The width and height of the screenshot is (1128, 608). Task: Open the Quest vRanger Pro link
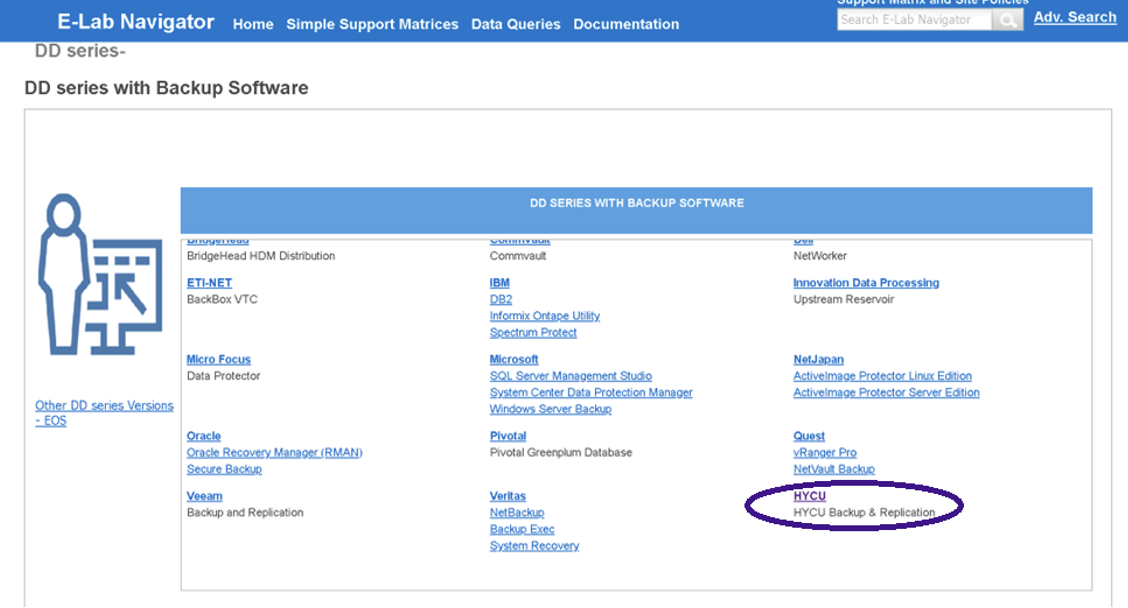(x=824, y=453)
